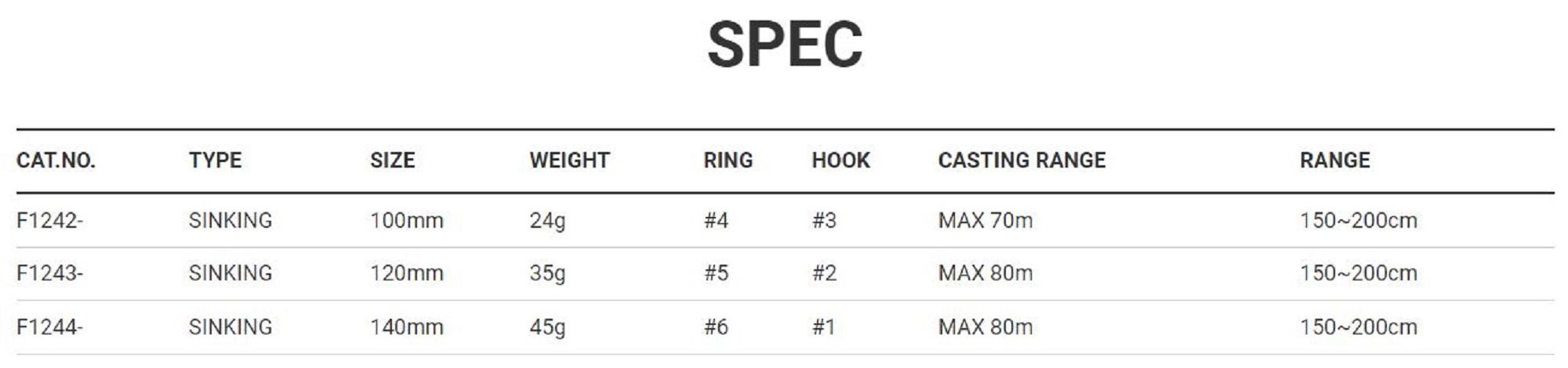Click the SPEC heading
Screen dimensions: 1568x368
(x=785, y=45)
